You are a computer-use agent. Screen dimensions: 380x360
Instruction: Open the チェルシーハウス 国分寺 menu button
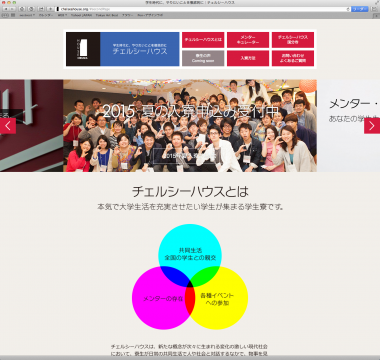coord(293,40)
